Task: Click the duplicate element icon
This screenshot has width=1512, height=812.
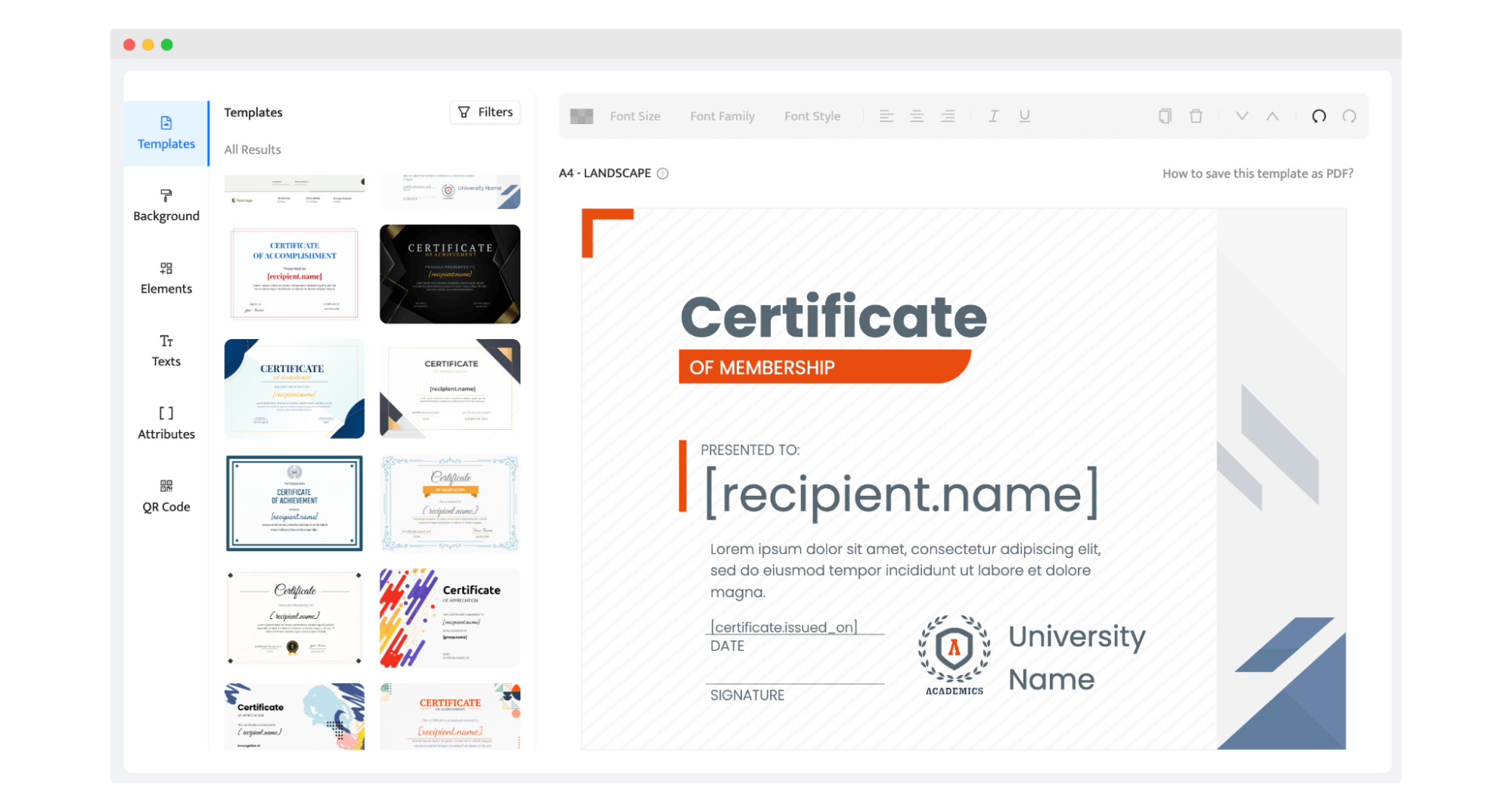Action: click(x=1165, y=116)
